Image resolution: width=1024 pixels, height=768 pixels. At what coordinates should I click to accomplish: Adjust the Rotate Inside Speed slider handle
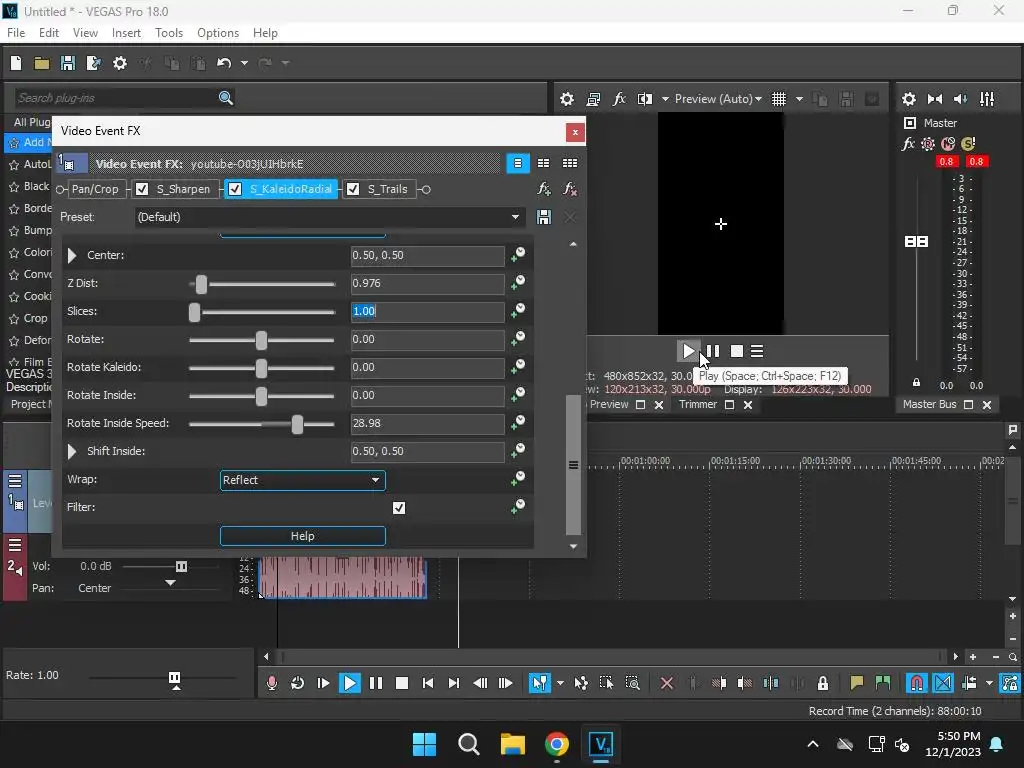click(297, 424)
